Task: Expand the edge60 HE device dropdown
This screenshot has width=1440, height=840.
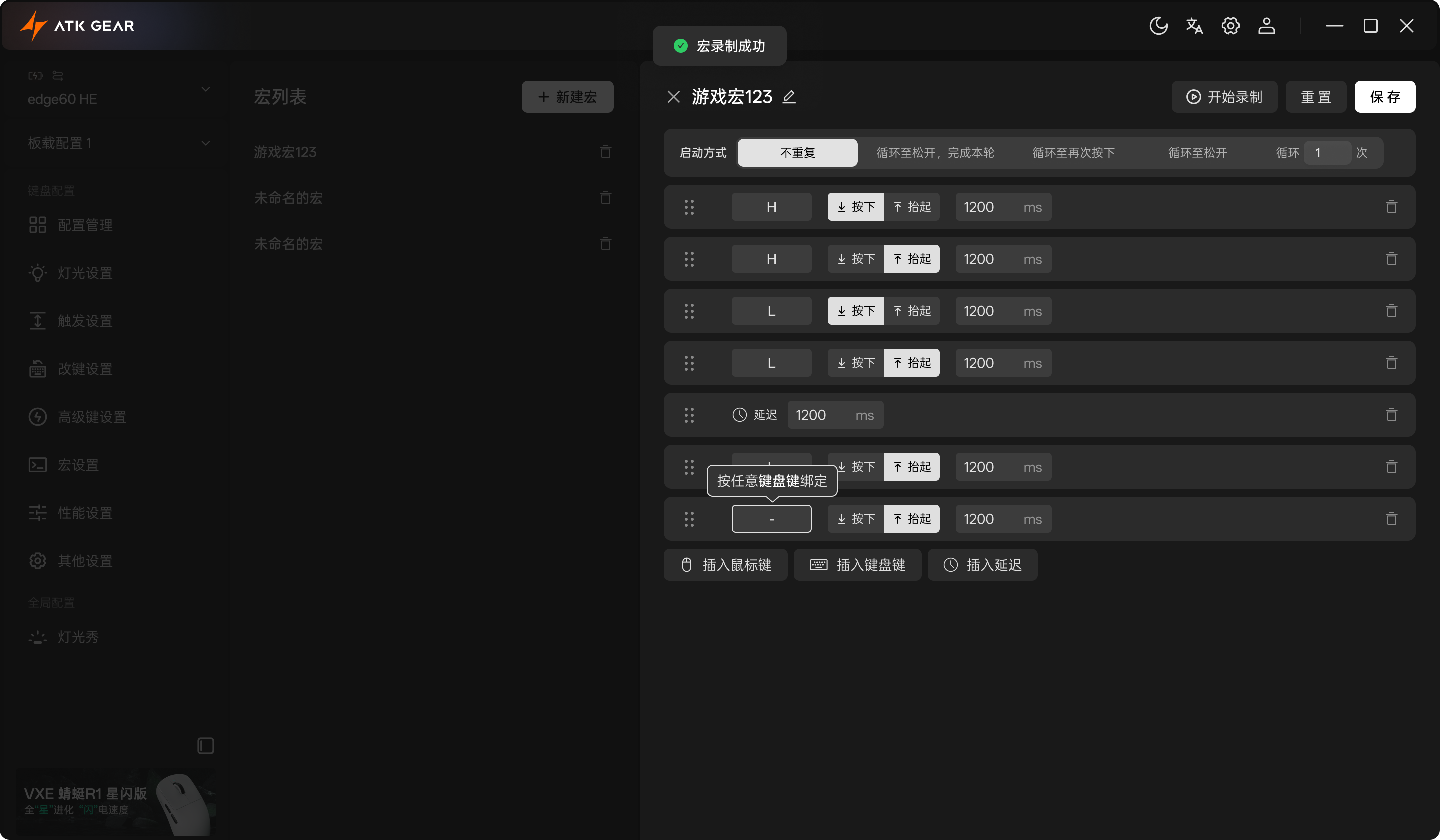Action: (x=205, y=89)
